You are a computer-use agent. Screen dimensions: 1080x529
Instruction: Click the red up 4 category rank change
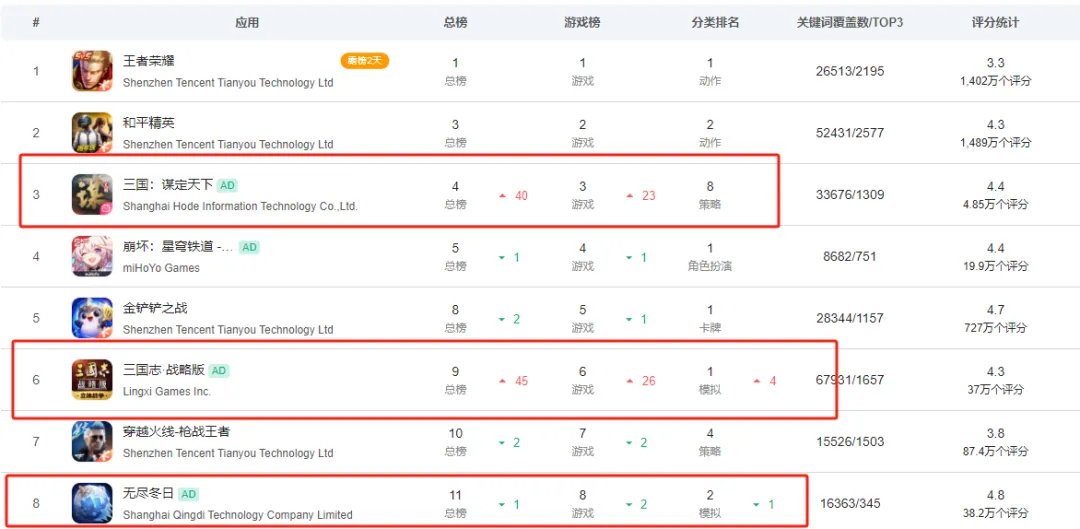point(765,381)
